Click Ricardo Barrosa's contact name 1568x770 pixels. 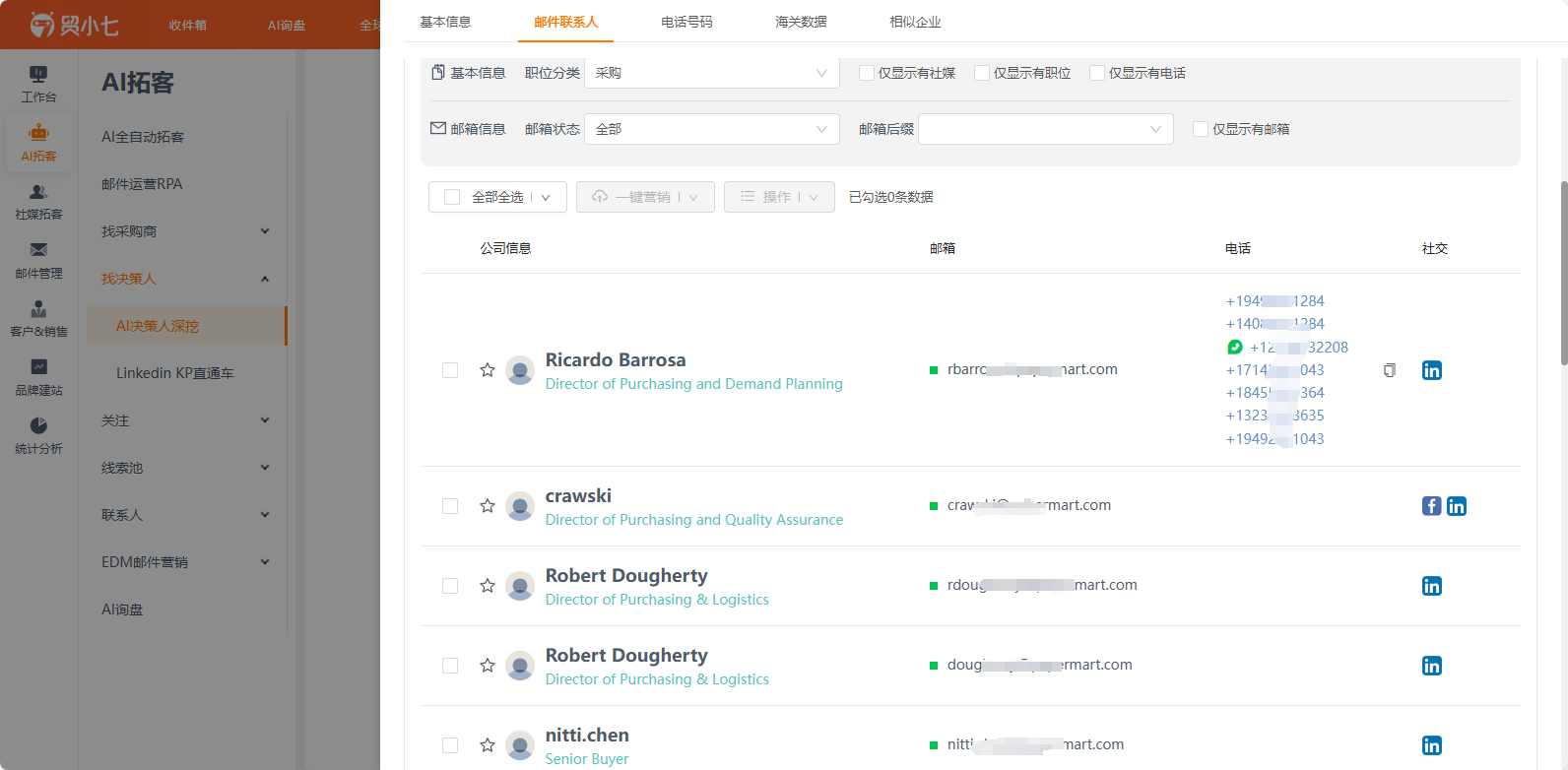point(616,360)
